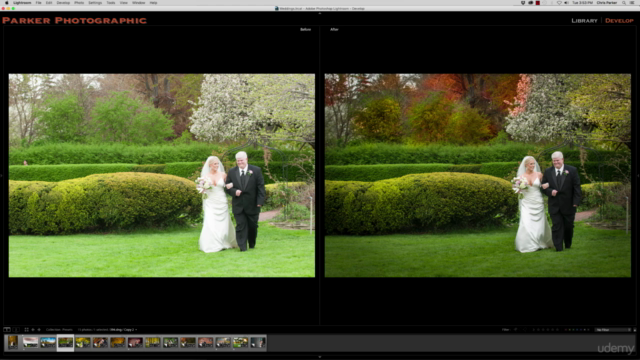Filter by red color label
Image resolution: width=640 pixels, height=360 pixels.
(x=566, y=330)
